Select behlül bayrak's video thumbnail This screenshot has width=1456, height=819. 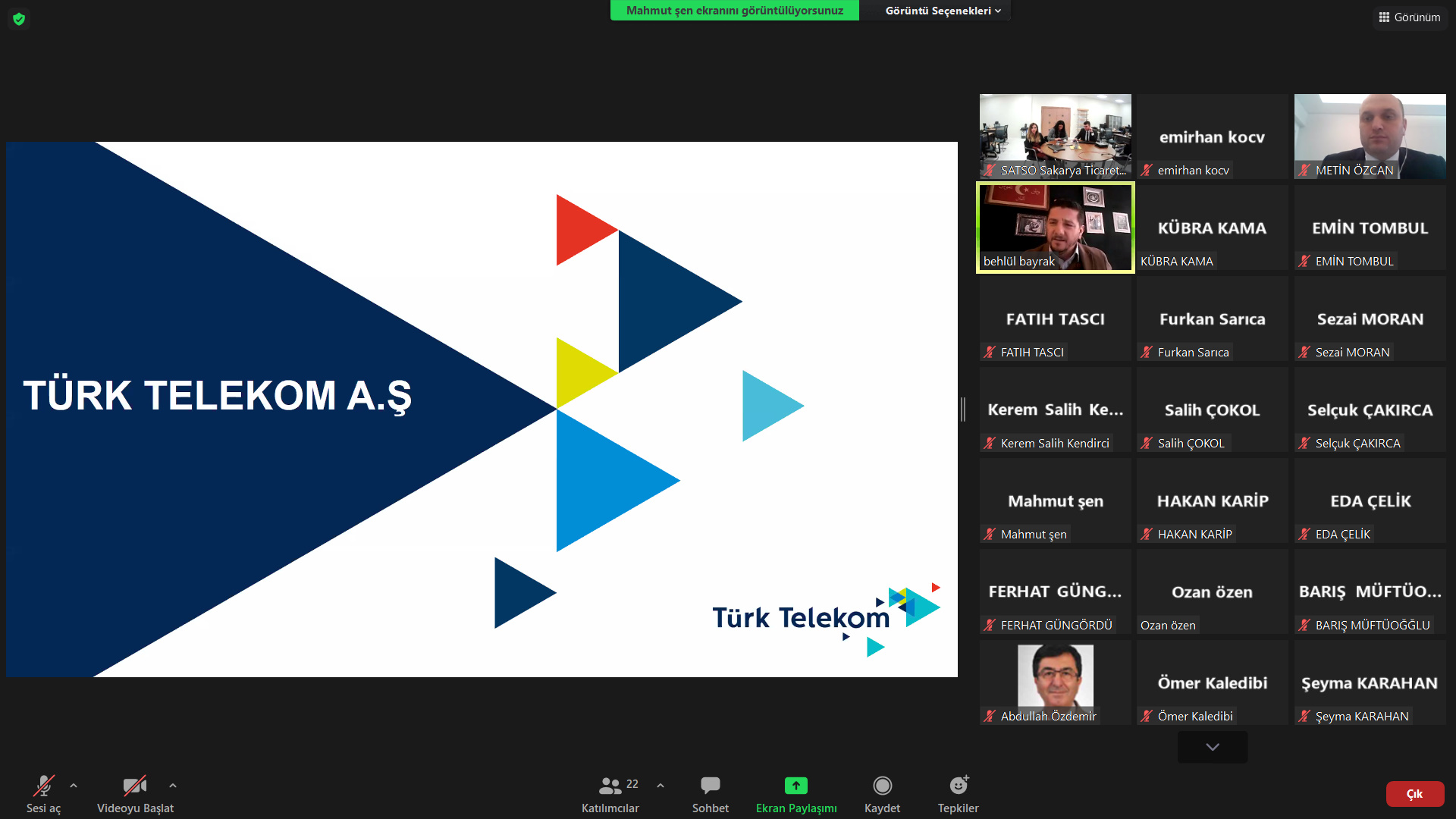[1055, 227]
